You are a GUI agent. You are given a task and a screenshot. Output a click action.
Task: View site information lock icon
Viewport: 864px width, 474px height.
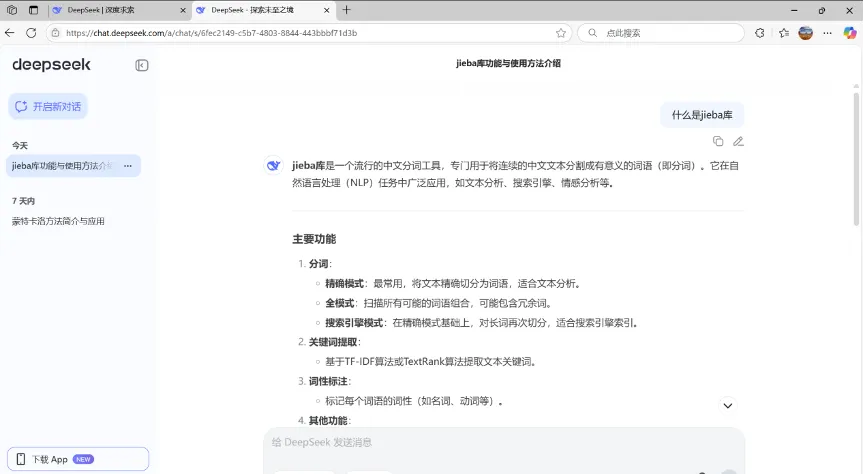[x=55, y=33]
